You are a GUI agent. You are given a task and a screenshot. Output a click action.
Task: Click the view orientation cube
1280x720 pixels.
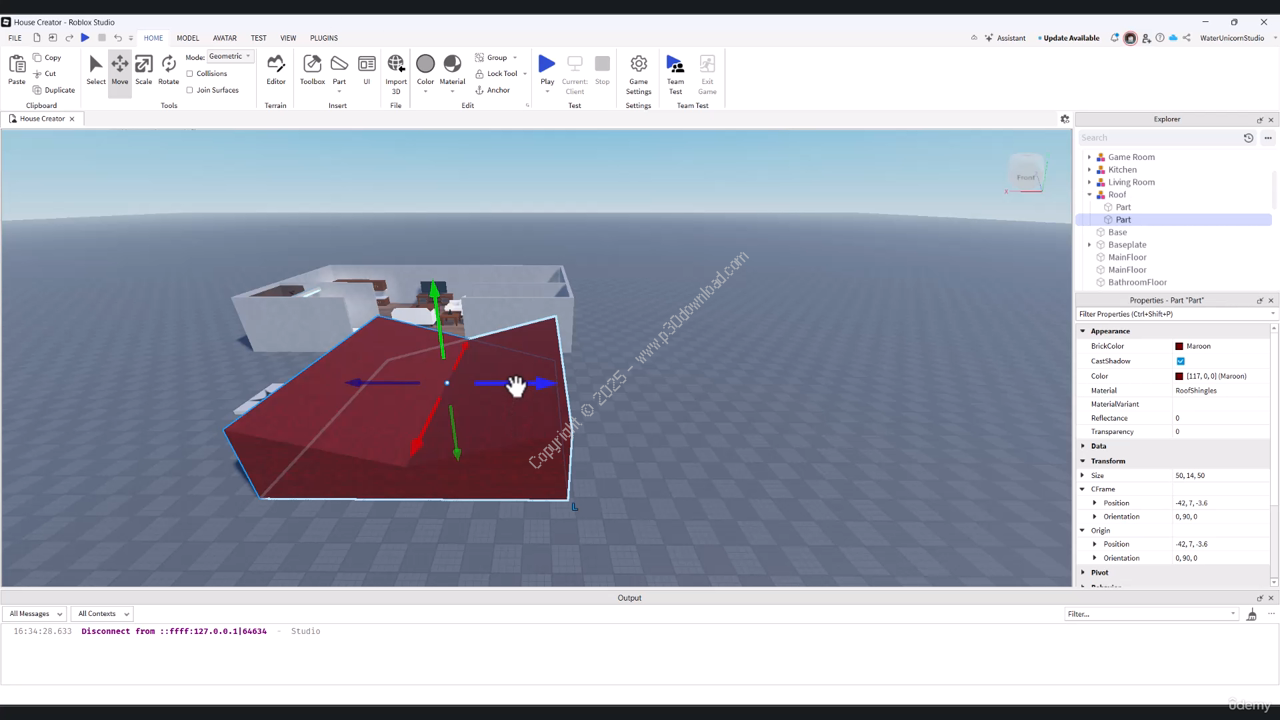click(1026, 174)
